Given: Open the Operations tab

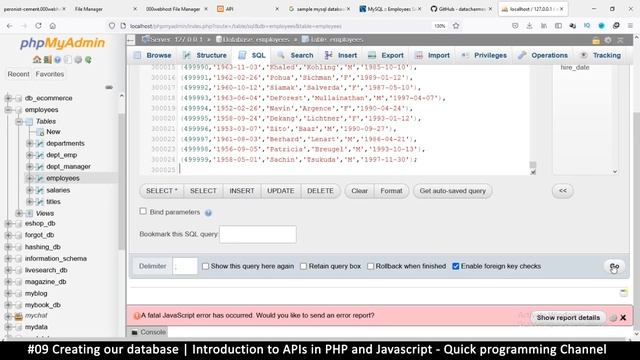Looking at the screenshot, I should pos(543,56).
